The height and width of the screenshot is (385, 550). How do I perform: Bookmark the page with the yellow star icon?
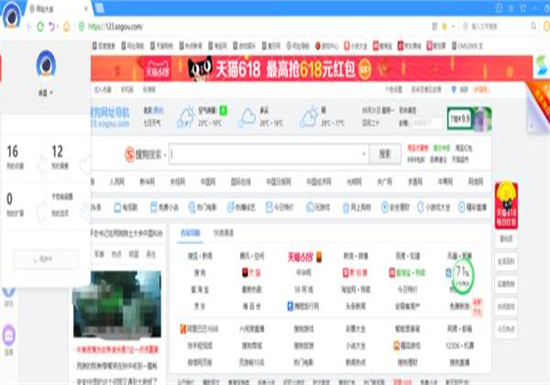(444, 27)
